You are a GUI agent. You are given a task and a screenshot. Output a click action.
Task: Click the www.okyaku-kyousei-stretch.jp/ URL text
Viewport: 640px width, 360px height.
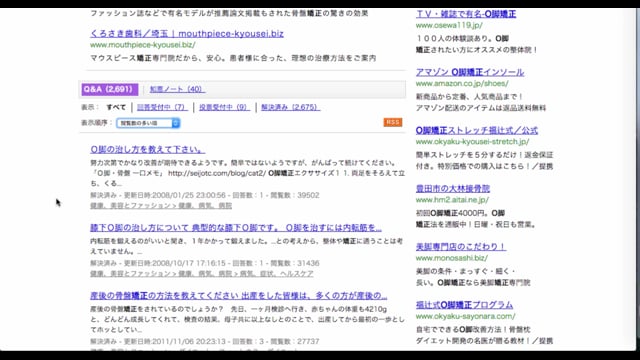pos(473,142)
